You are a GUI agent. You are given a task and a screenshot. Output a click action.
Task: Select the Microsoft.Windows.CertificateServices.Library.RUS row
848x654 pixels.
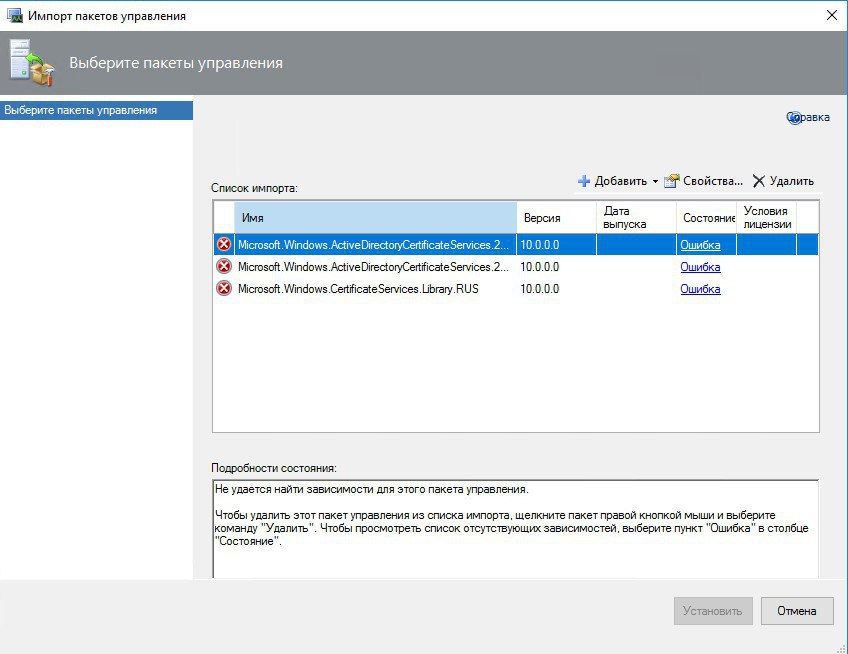click(x=515, y=289)
